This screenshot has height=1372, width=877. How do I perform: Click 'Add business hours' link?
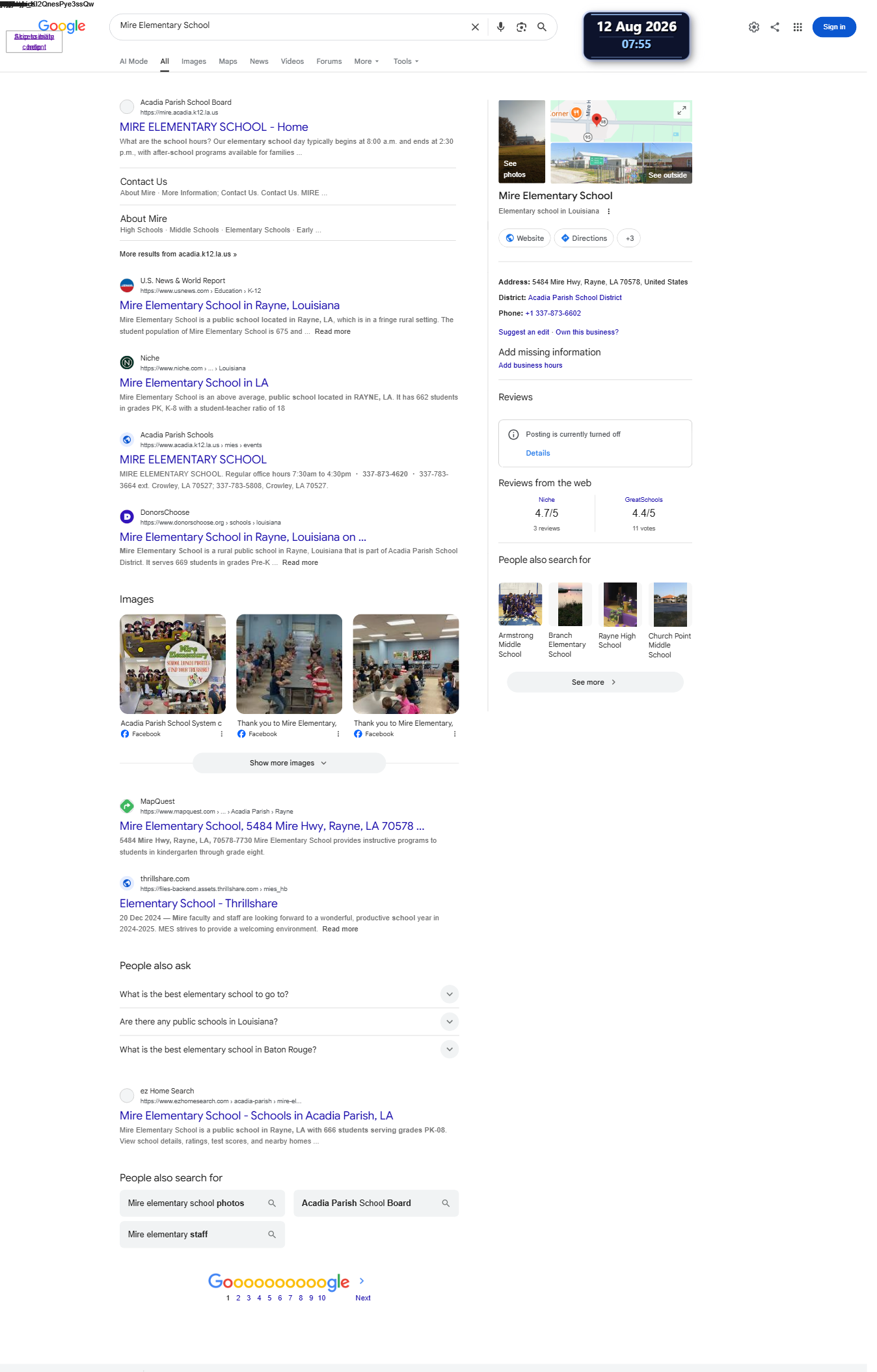point(530,366)
